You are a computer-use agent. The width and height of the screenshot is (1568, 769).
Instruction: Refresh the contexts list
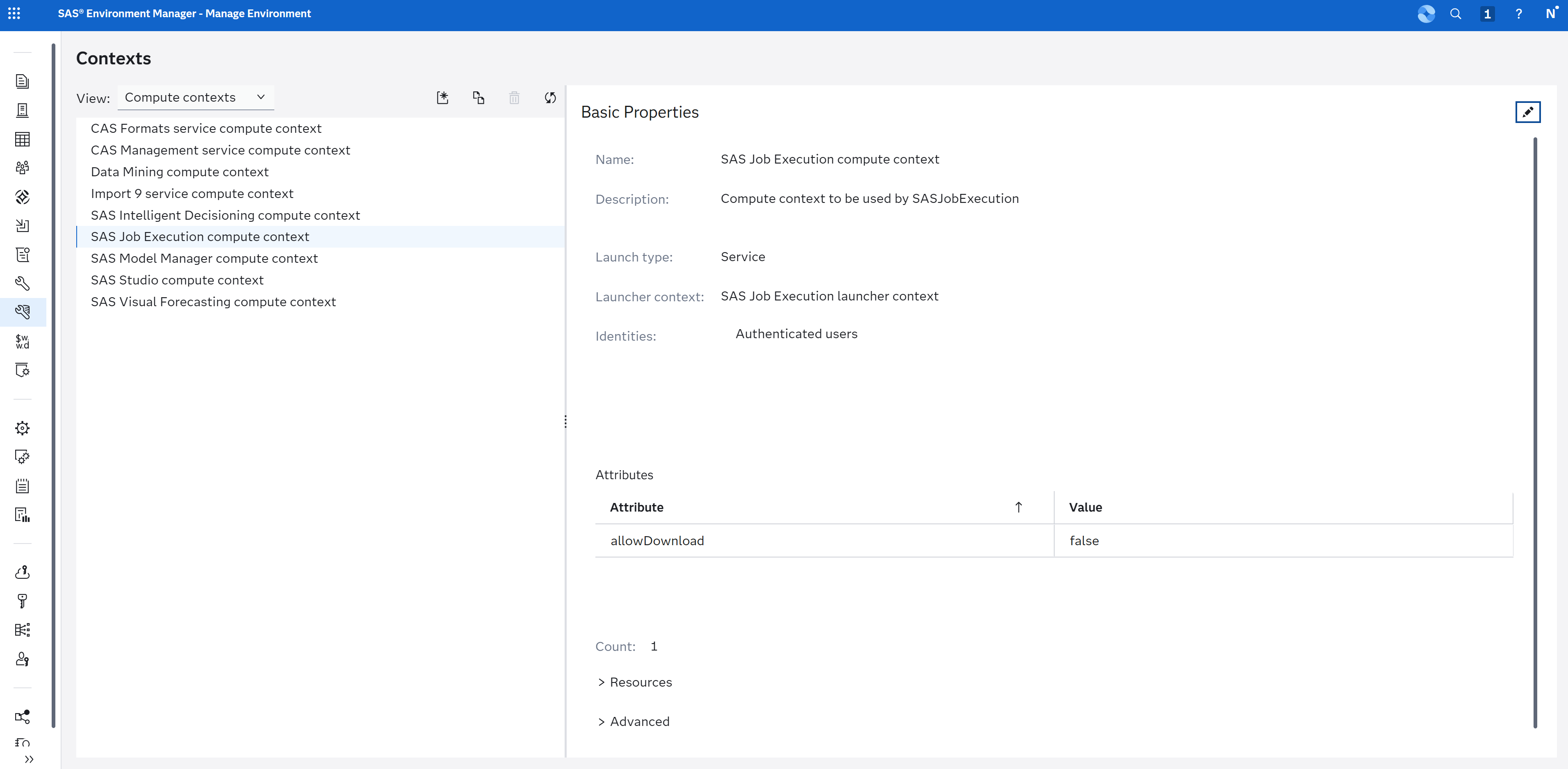550,98
